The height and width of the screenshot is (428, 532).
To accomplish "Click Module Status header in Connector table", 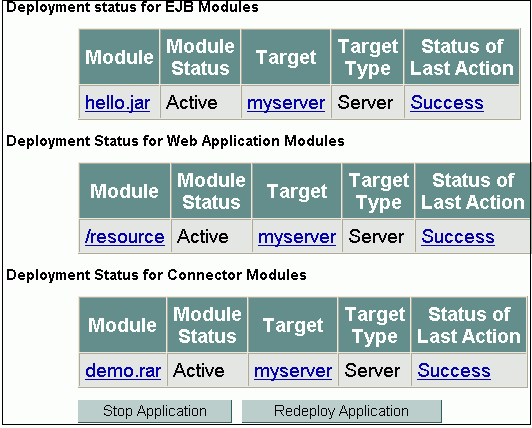I will [x=207, y=325].
